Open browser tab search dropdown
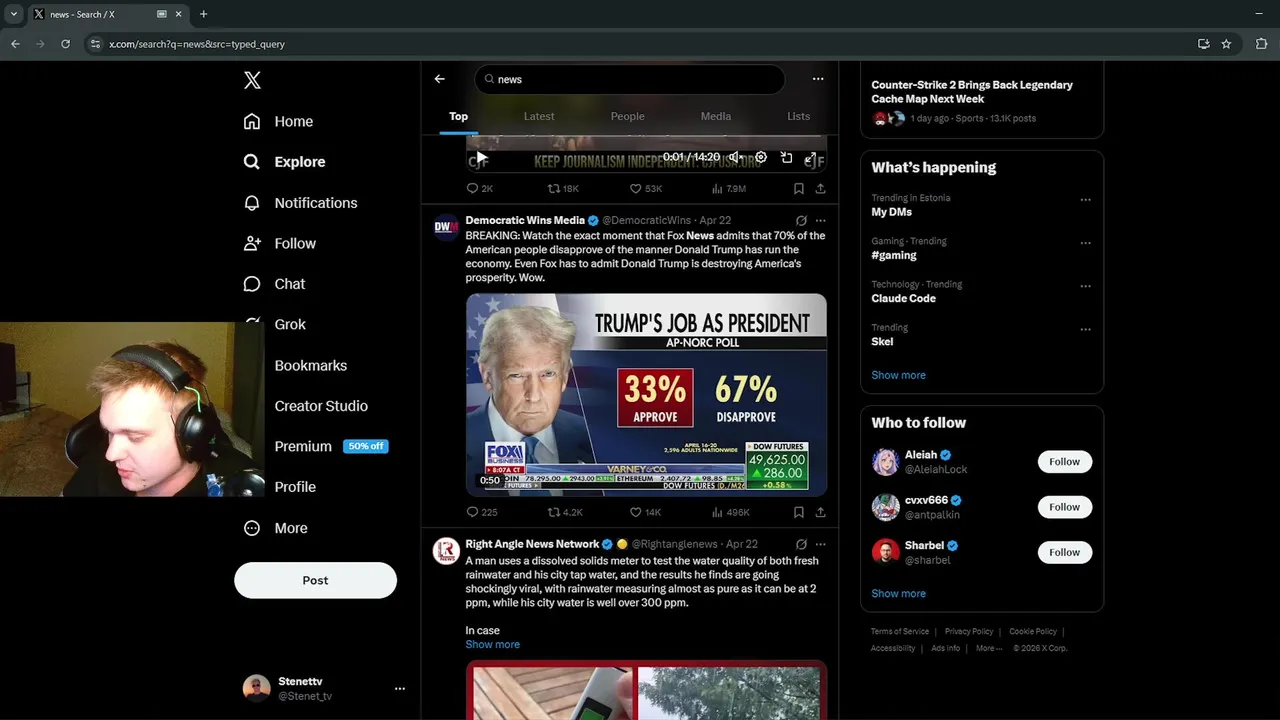The height and width of the screenshot is (720, 1280). point(13,14)
